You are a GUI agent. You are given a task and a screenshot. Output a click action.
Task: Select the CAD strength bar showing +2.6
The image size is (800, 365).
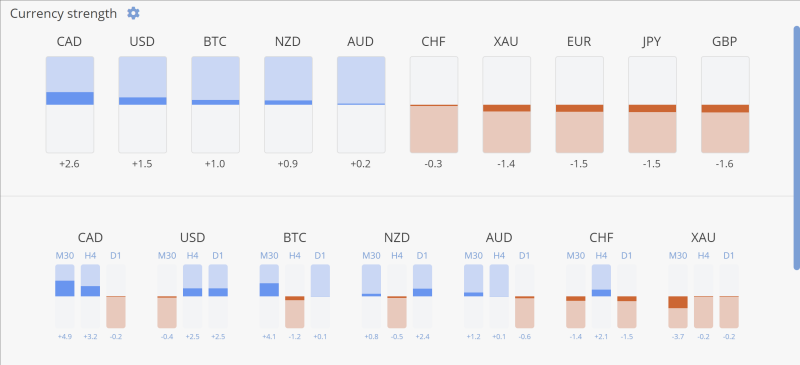coord(70,105)
